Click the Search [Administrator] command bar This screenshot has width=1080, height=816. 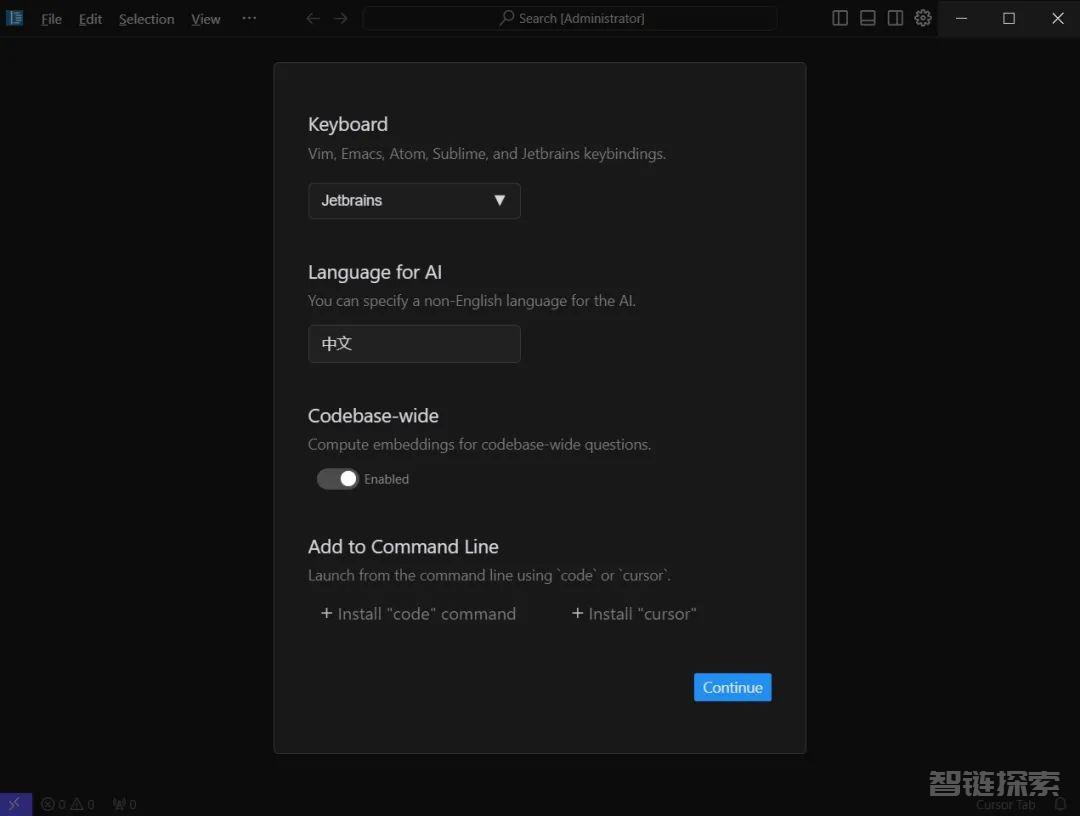tap(570, 18)
